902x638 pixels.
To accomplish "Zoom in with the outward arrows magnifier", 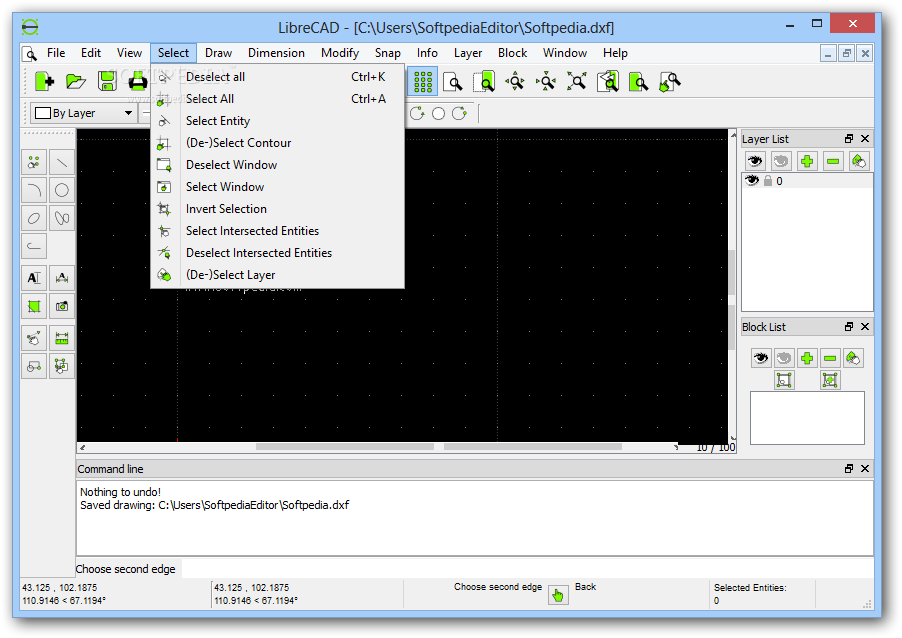I will point(515,82).
